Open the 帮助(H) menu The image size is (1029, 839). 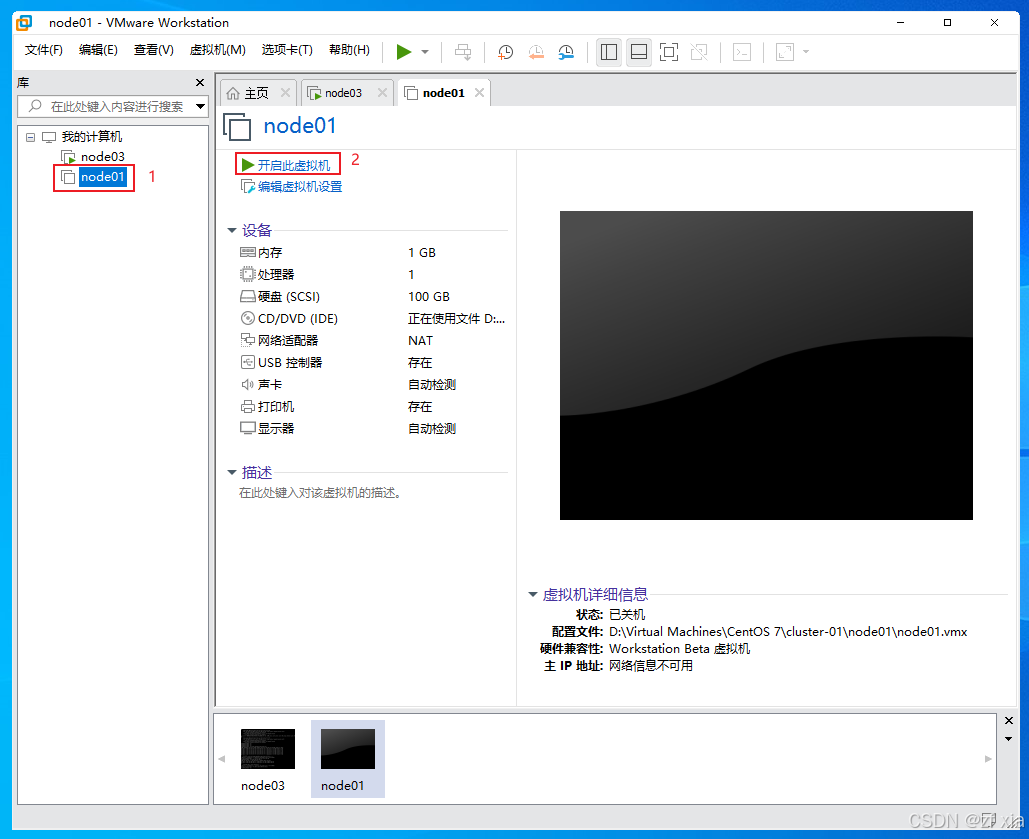coord(349,50)
